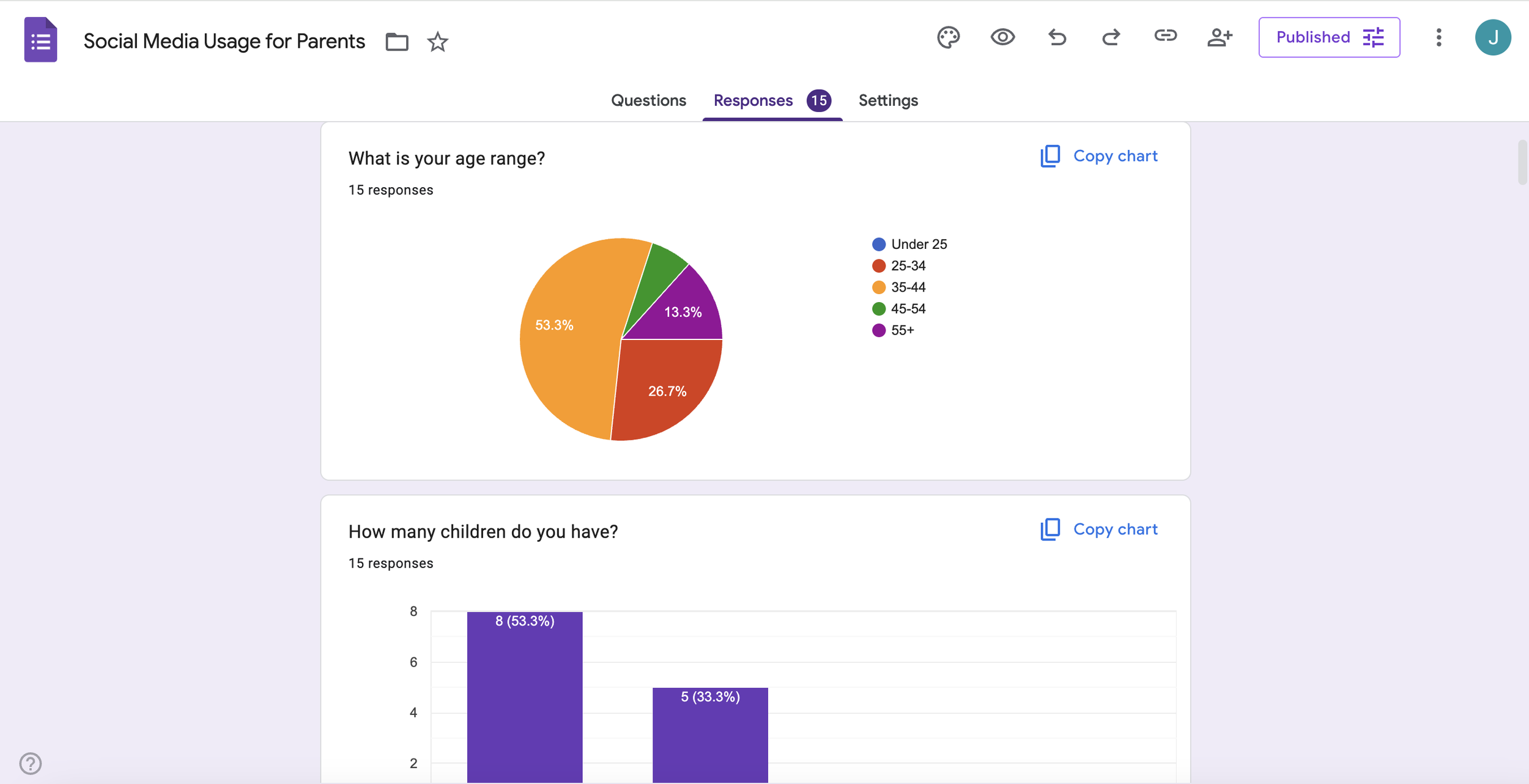Click the undo arrow
1529x784 pixels.
coord(1057,37)
